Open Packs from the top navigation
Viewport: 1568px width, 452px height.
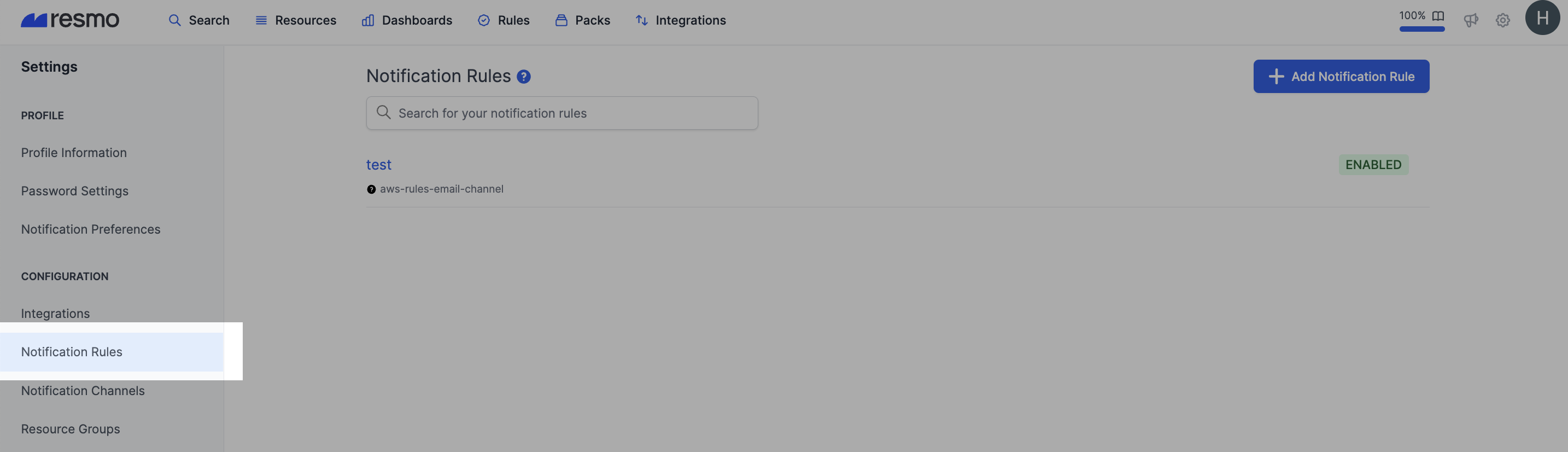[x=582, y=20]
